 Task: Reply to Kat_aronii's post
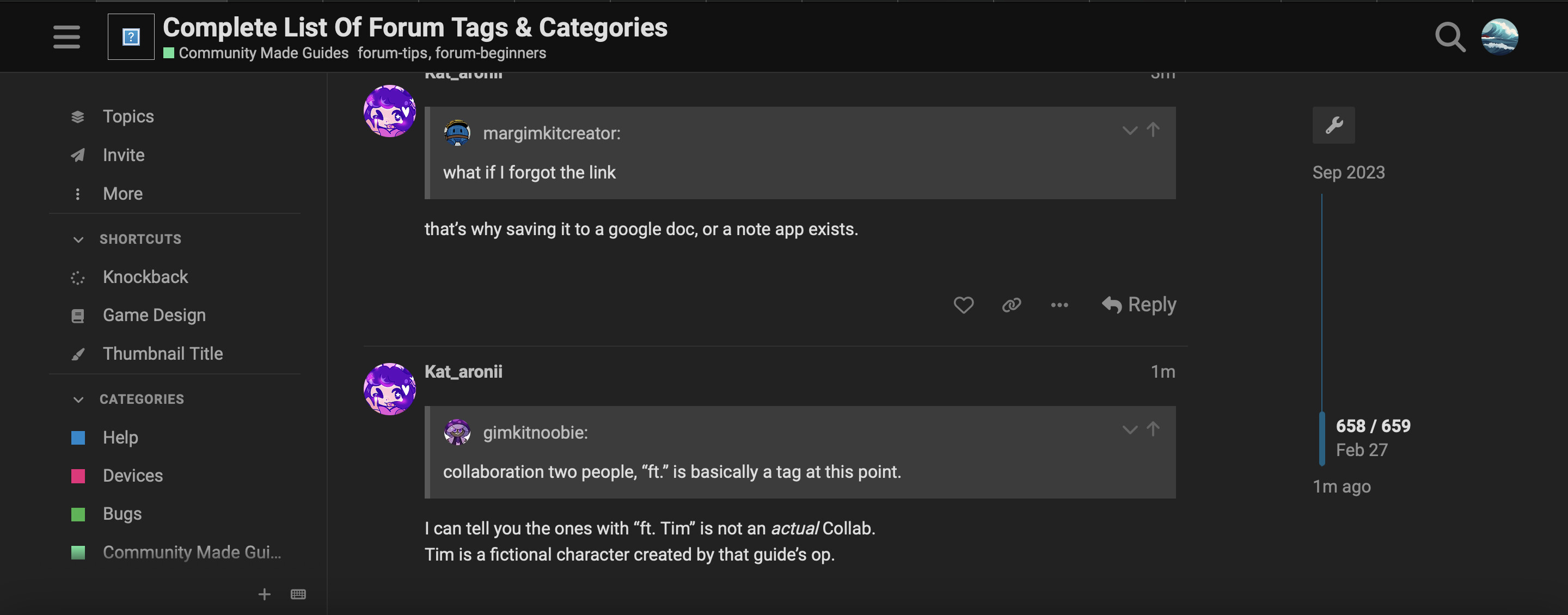tap(1139, 305)
